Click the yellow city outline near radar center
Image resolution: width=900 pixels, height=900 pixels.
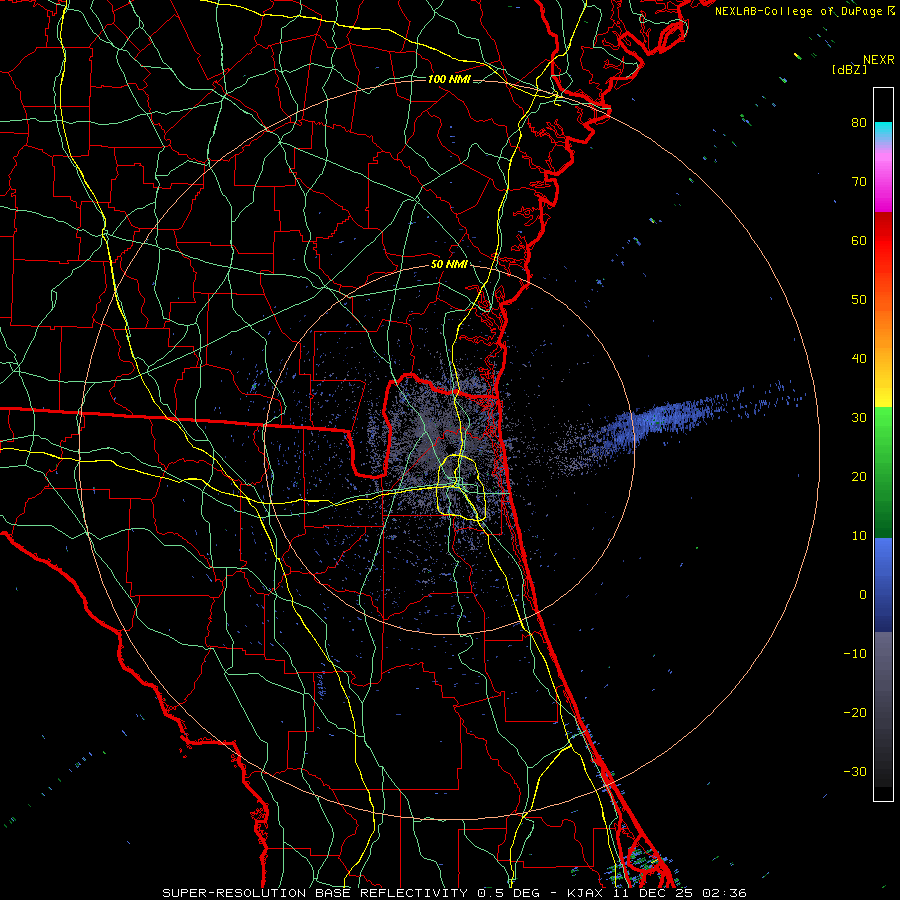point(463,487)
